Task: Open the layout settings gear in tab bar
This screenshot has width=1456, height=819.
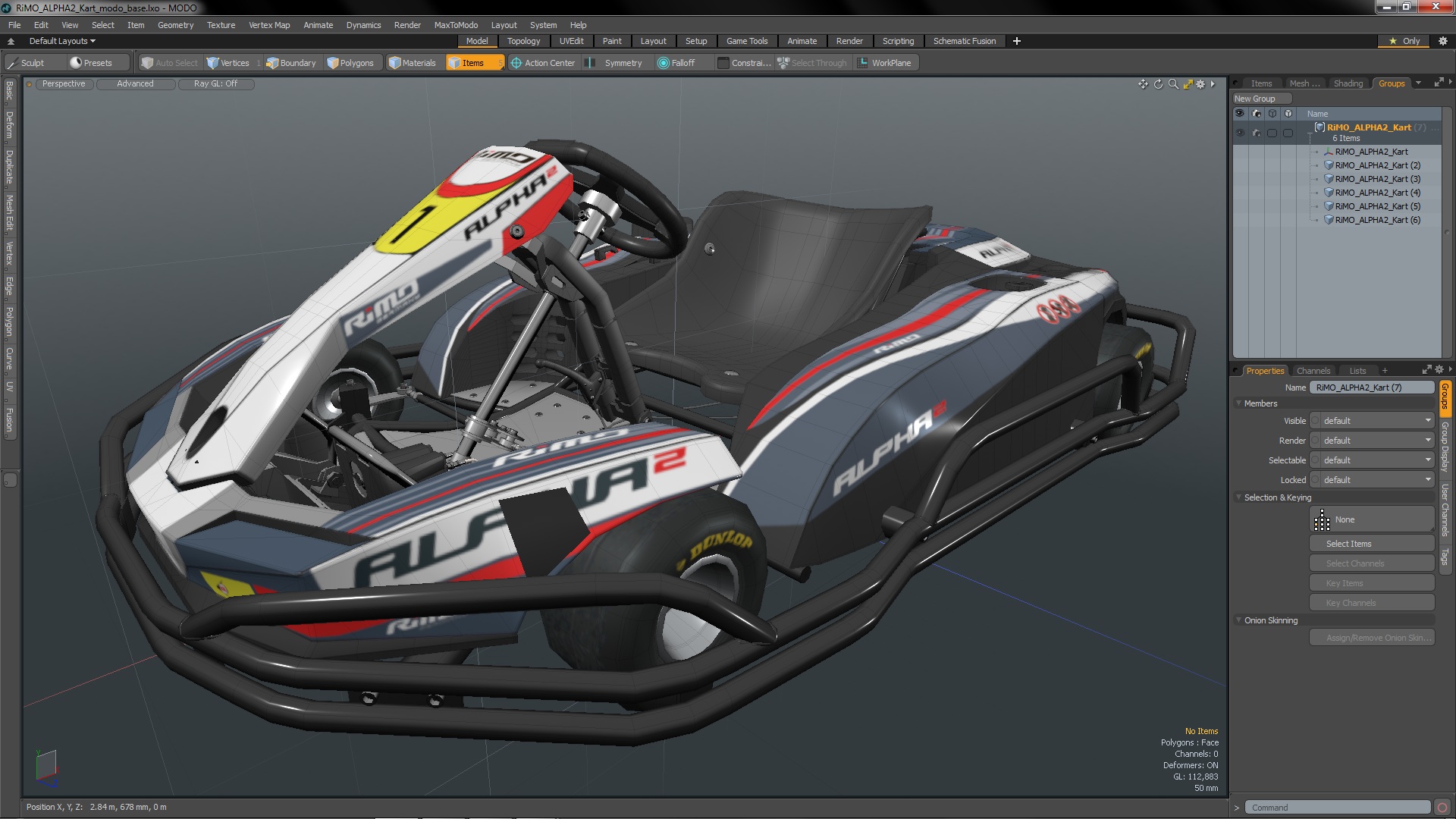Action: (1442, 41)
